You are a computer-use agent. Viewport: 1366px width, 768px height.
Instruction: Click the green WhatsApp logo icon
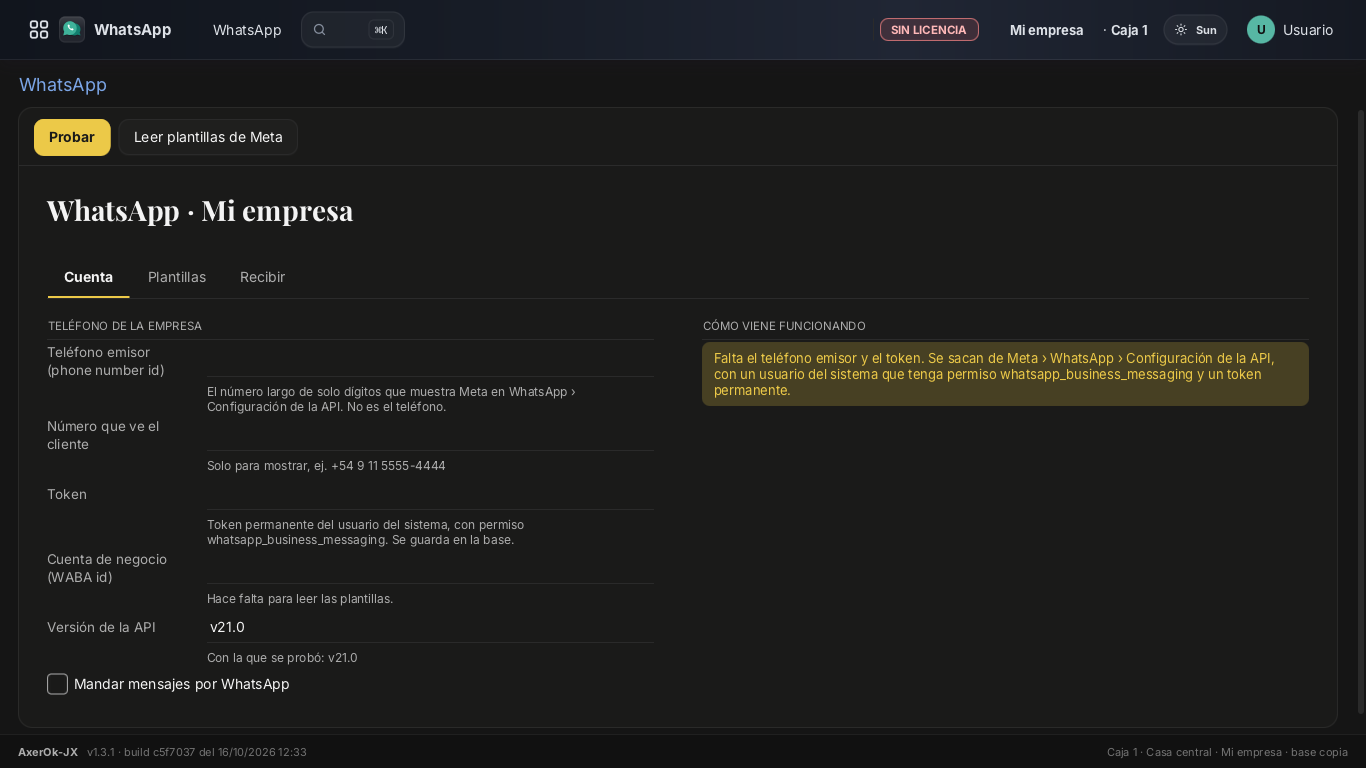[72, 30]
